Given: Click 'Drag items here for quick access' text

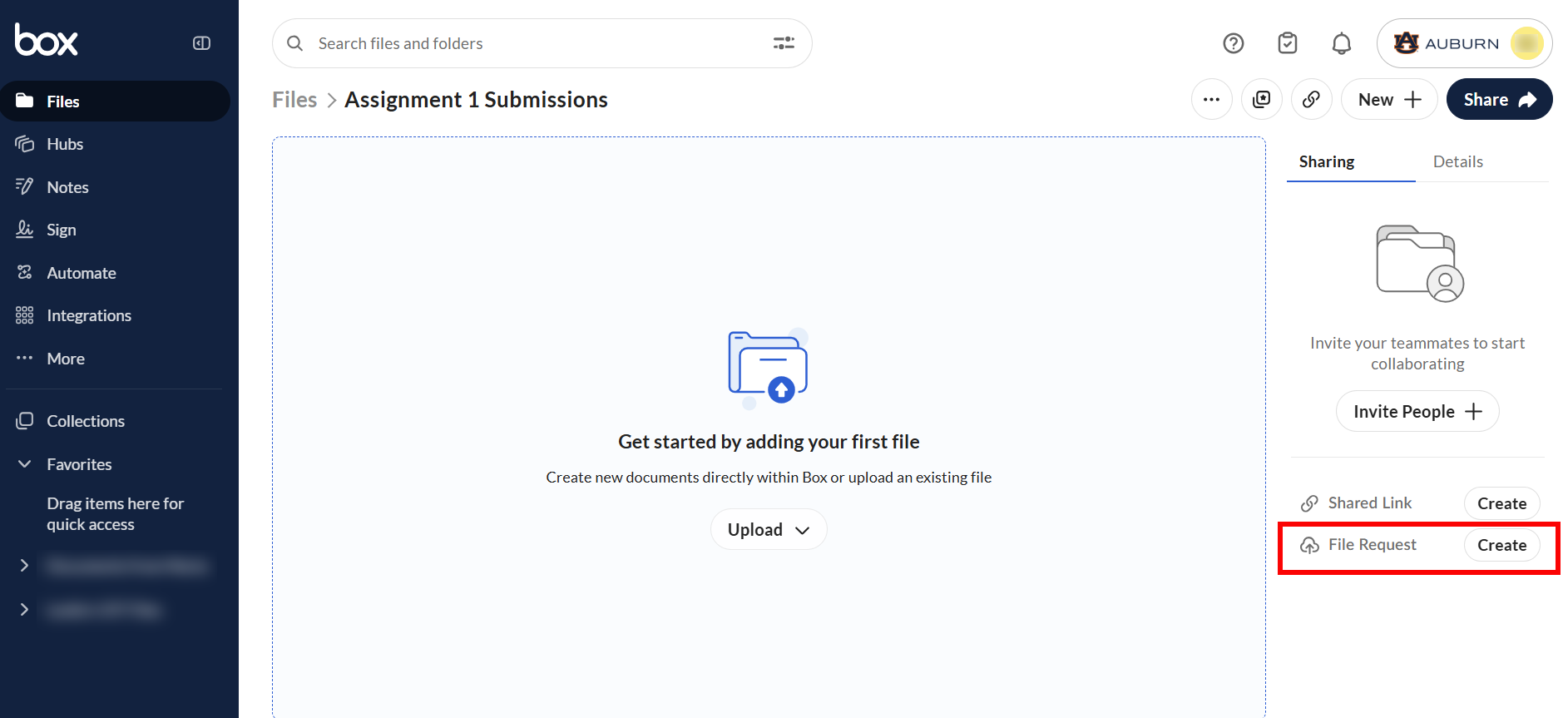Looking at the screenshot, I should point(115,514).
